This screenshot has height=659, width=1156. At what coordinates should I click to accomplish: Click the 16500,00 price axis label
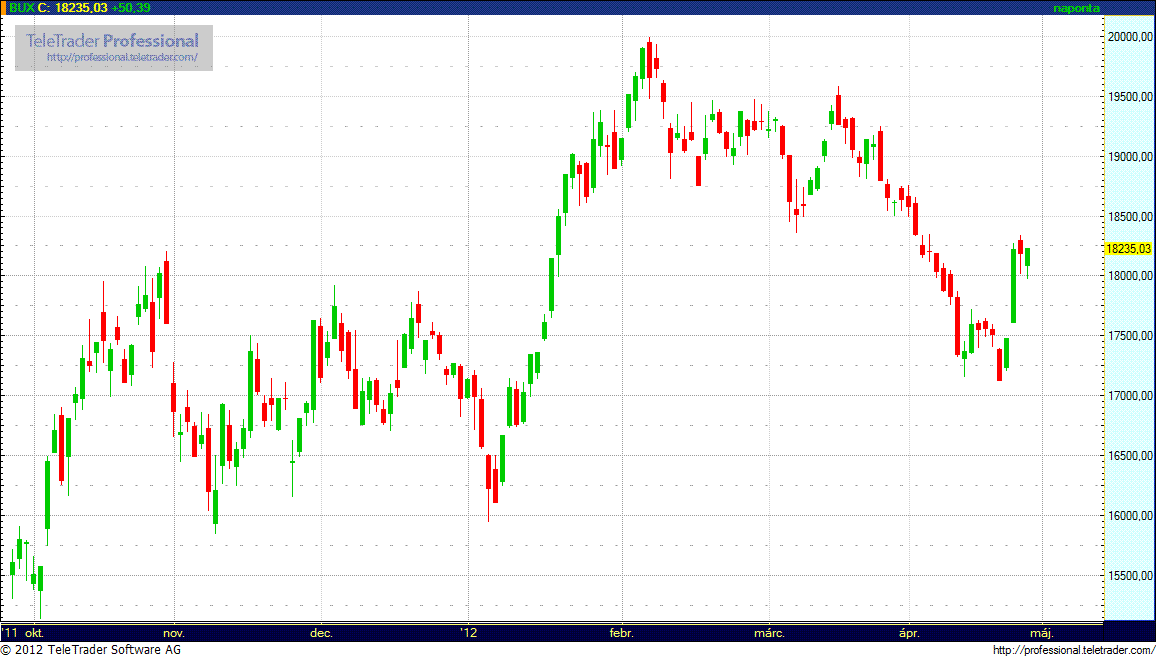tap(1129, 456)
